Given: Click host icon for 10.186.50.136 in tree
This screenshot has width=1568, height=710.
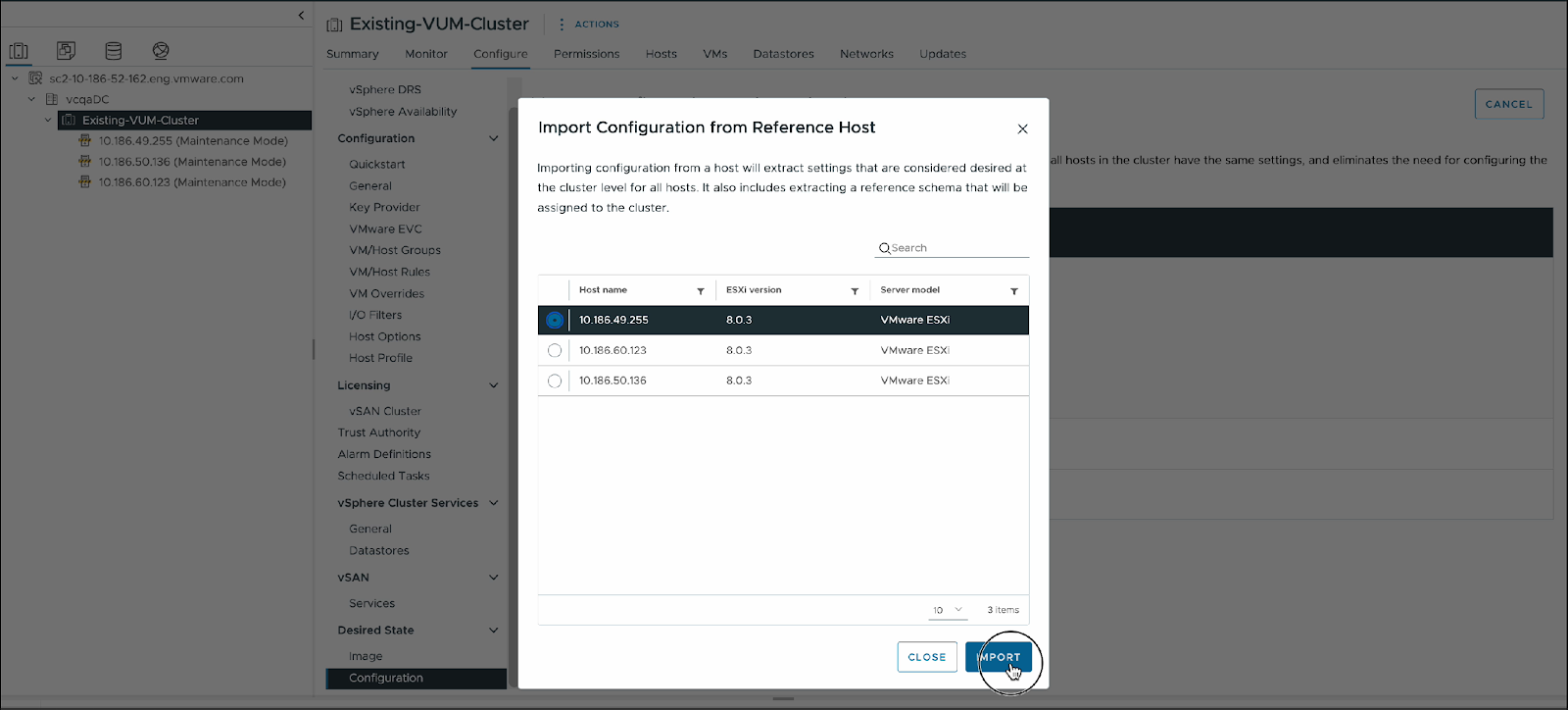Looking at the screenshot, I should (84, 162).
